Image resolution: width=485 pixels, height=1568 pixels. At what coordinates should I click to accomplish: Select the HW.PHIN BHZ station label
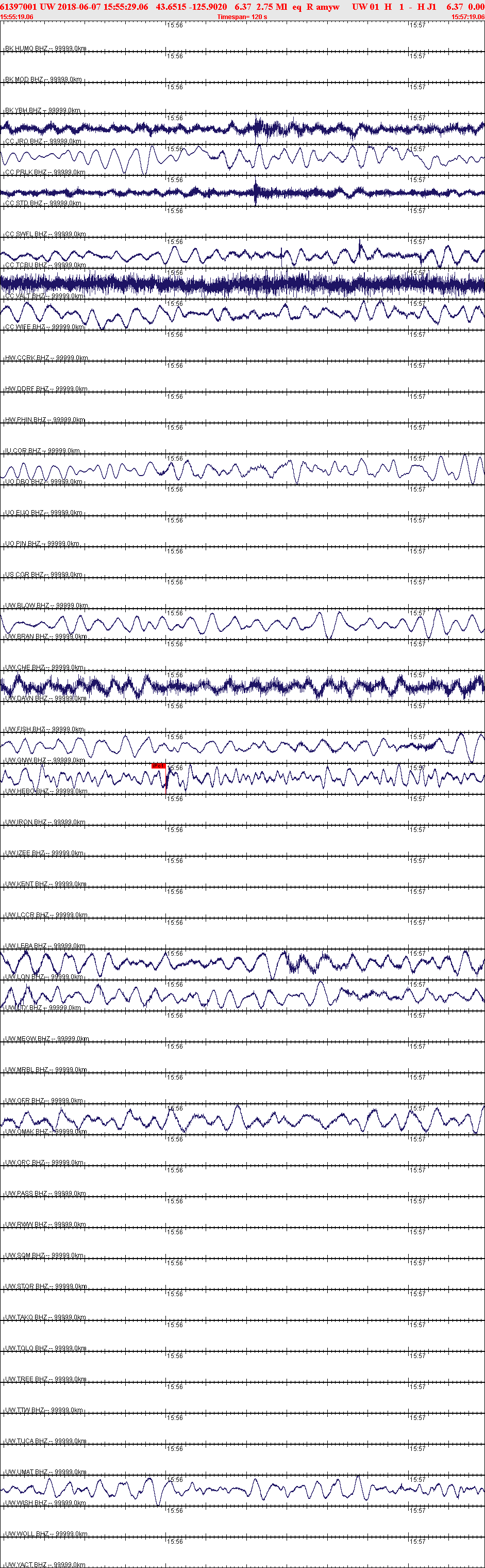point(45,420)
